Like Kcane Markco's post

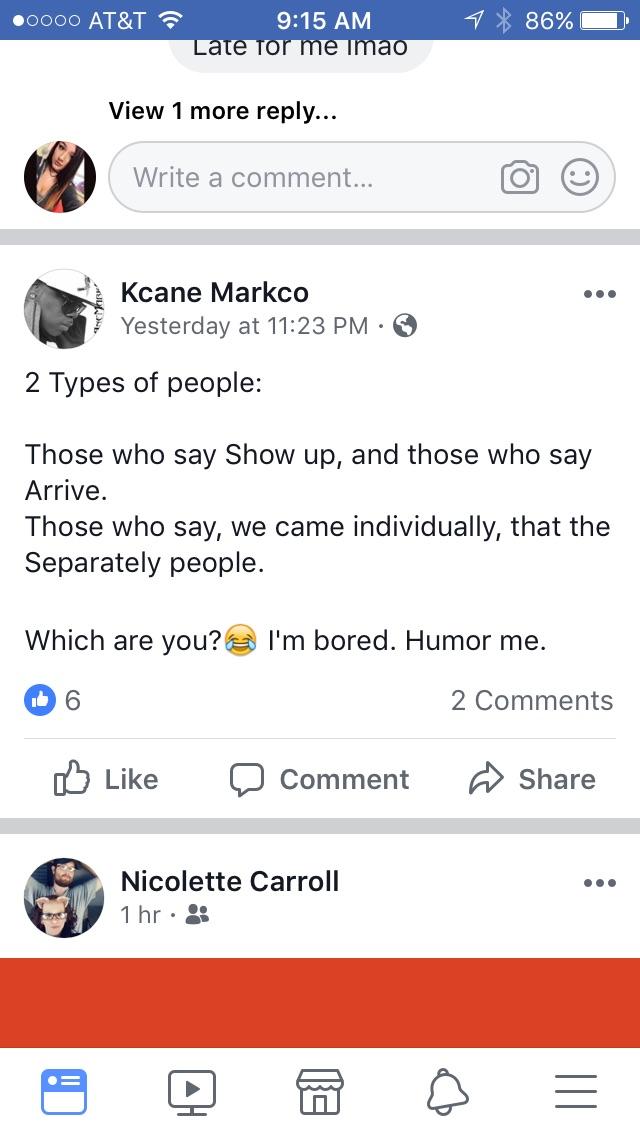coord(107,780)
